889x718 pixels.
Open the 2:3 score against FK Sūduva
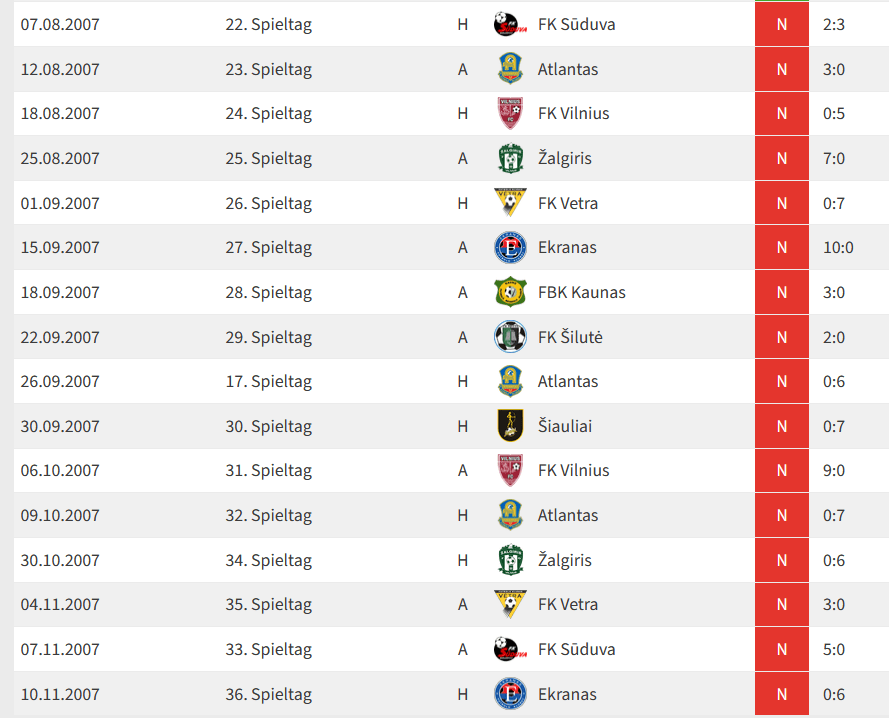tap(834, 24)
